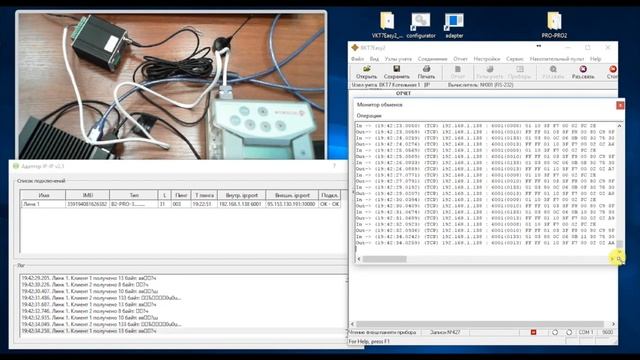Screen dimensions: 640x360
Task: Open the Сервис menu
Action: pos(515,59)
